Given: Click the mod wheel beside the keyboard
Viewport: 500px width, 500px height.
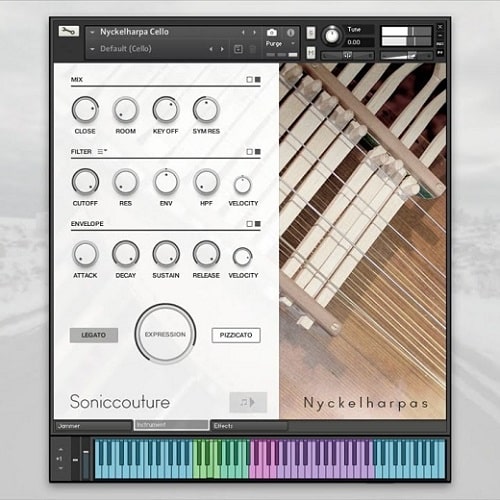Looking at the screenshot, I should pyautogui.click(x=86, y=459).
